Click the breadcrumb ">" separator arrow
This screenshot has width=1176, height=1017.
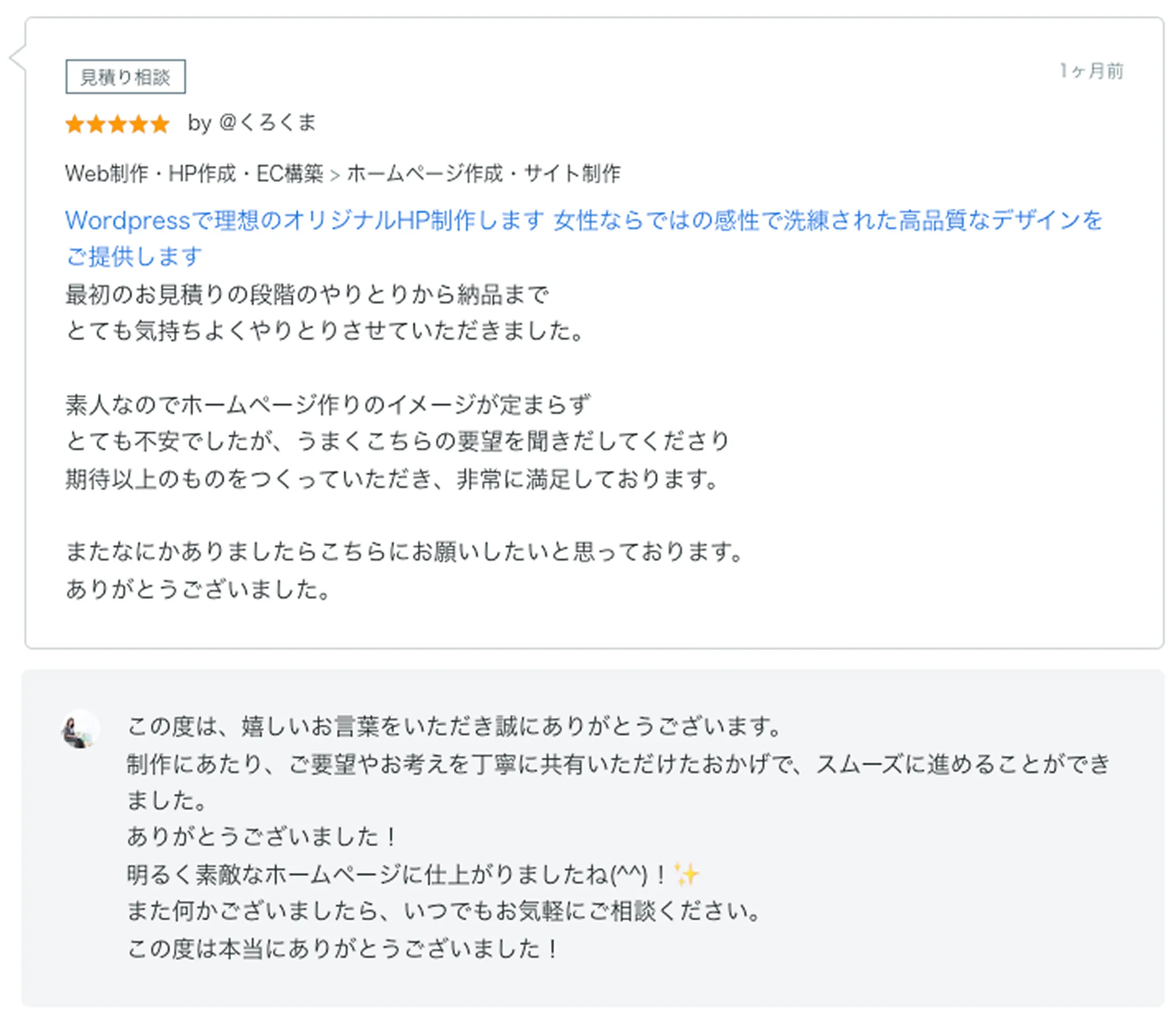pyautogui.click(x=335, y=174)
